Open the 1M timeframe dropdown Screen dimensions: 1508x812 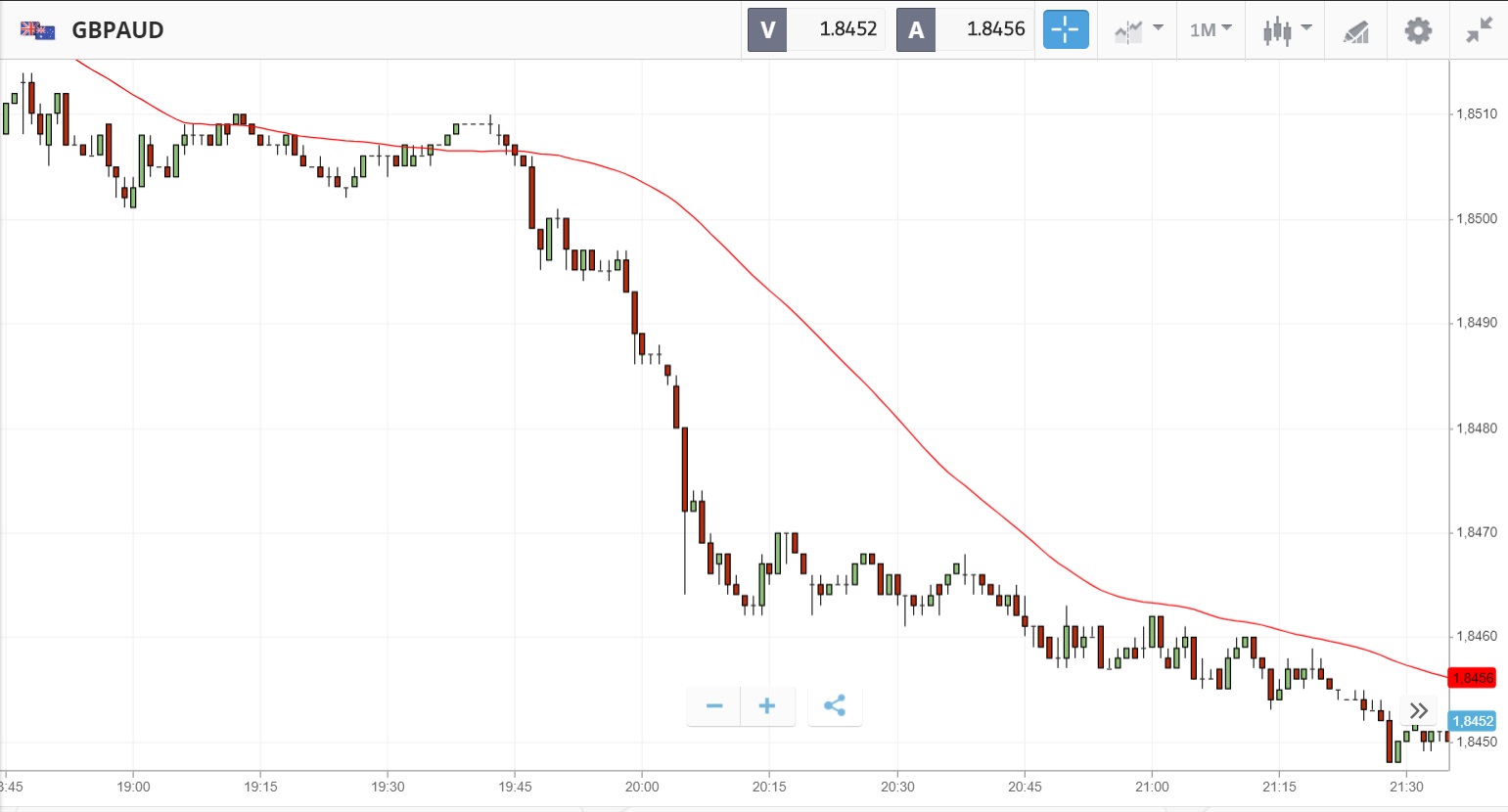pyautogui.click(x=1211, y=30)
